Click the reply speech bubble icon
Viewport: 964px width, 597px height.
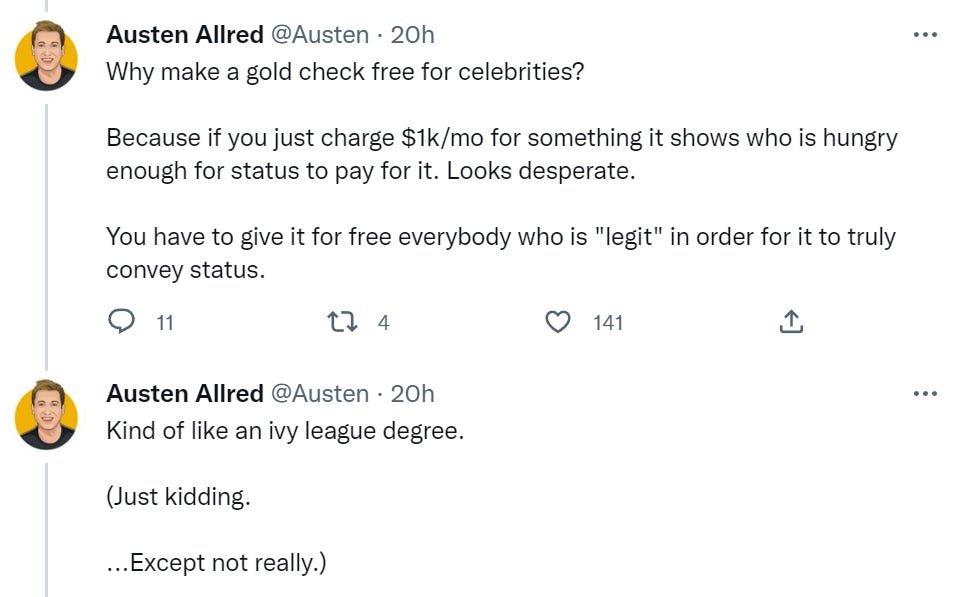pyautogui.click(x=121, y=322)
